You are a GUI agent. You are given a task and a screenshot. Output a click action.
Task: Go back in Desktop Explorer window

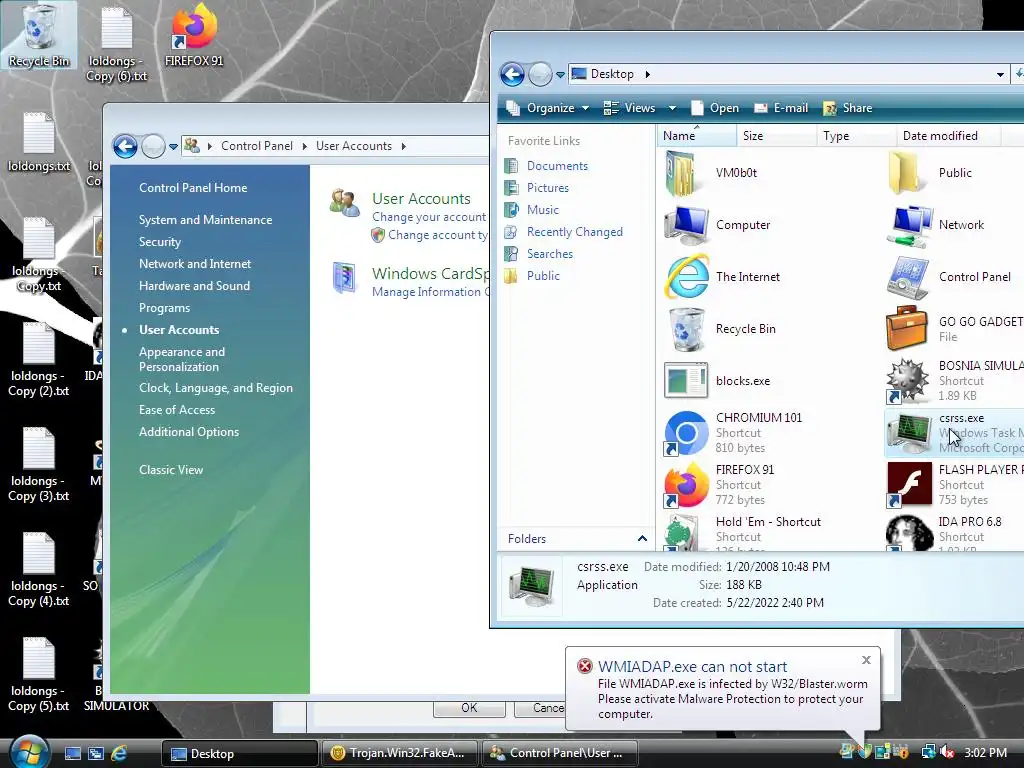(x=513, y=74)
